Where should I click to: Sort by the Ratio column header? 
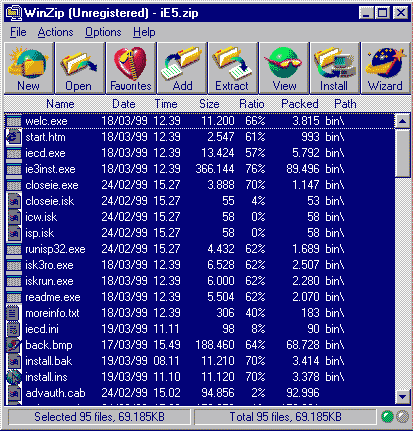point(252,104)
